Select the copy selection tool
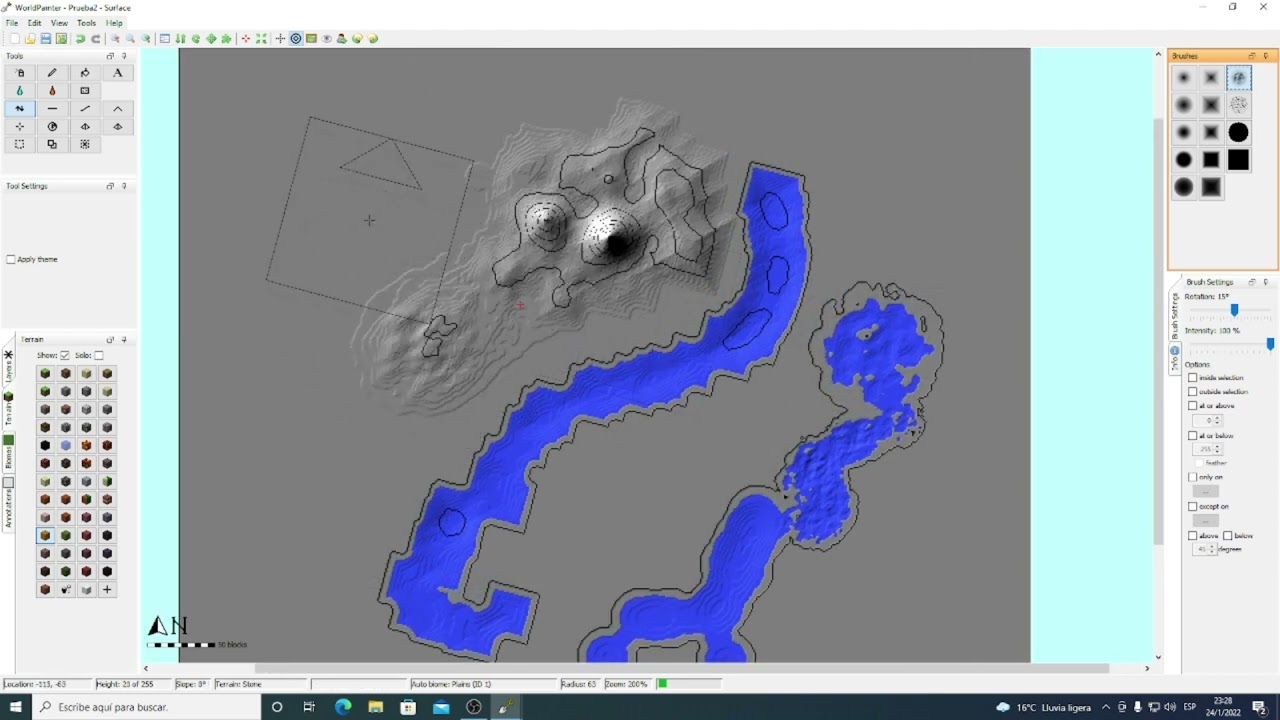1280x720 pixels. [x=52, y=145]
